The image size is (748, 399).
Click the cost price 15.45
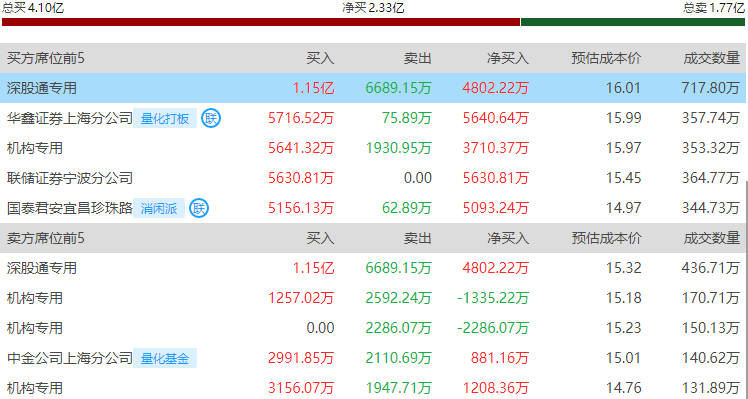click(x=624, y=178)
